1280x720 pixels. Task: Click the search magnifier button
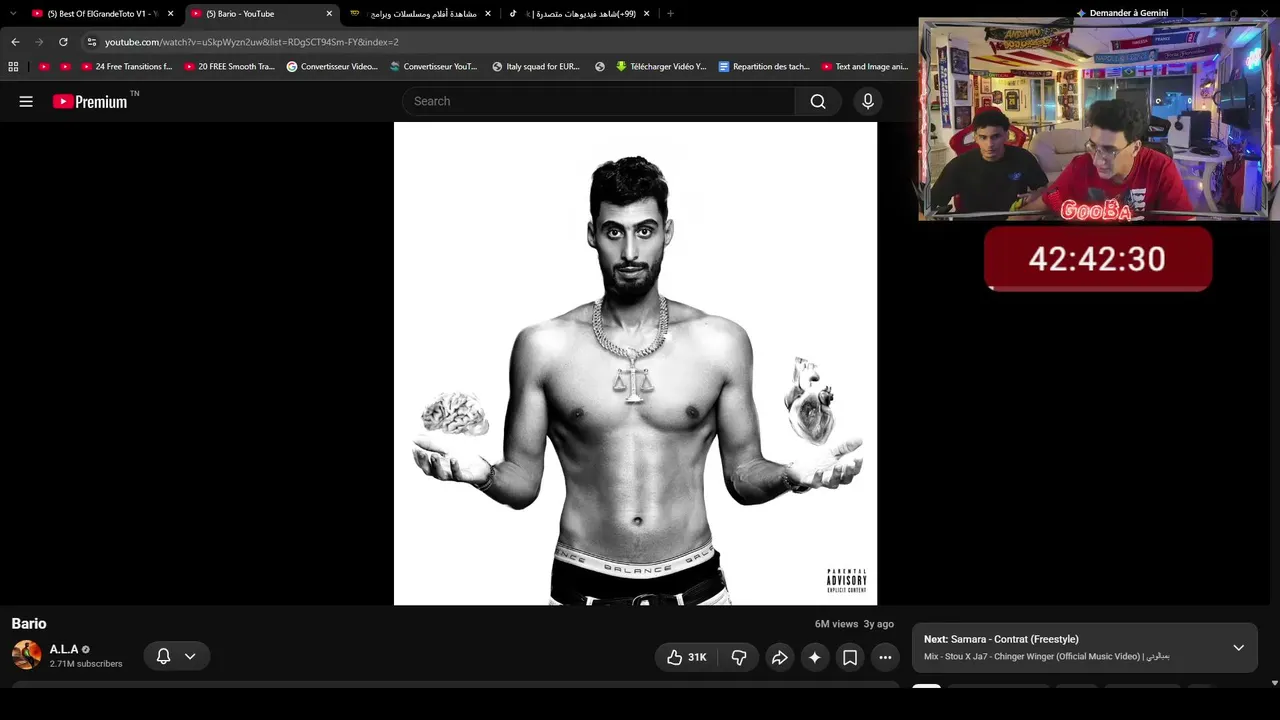pyautogui.click(x=818, y=101)
